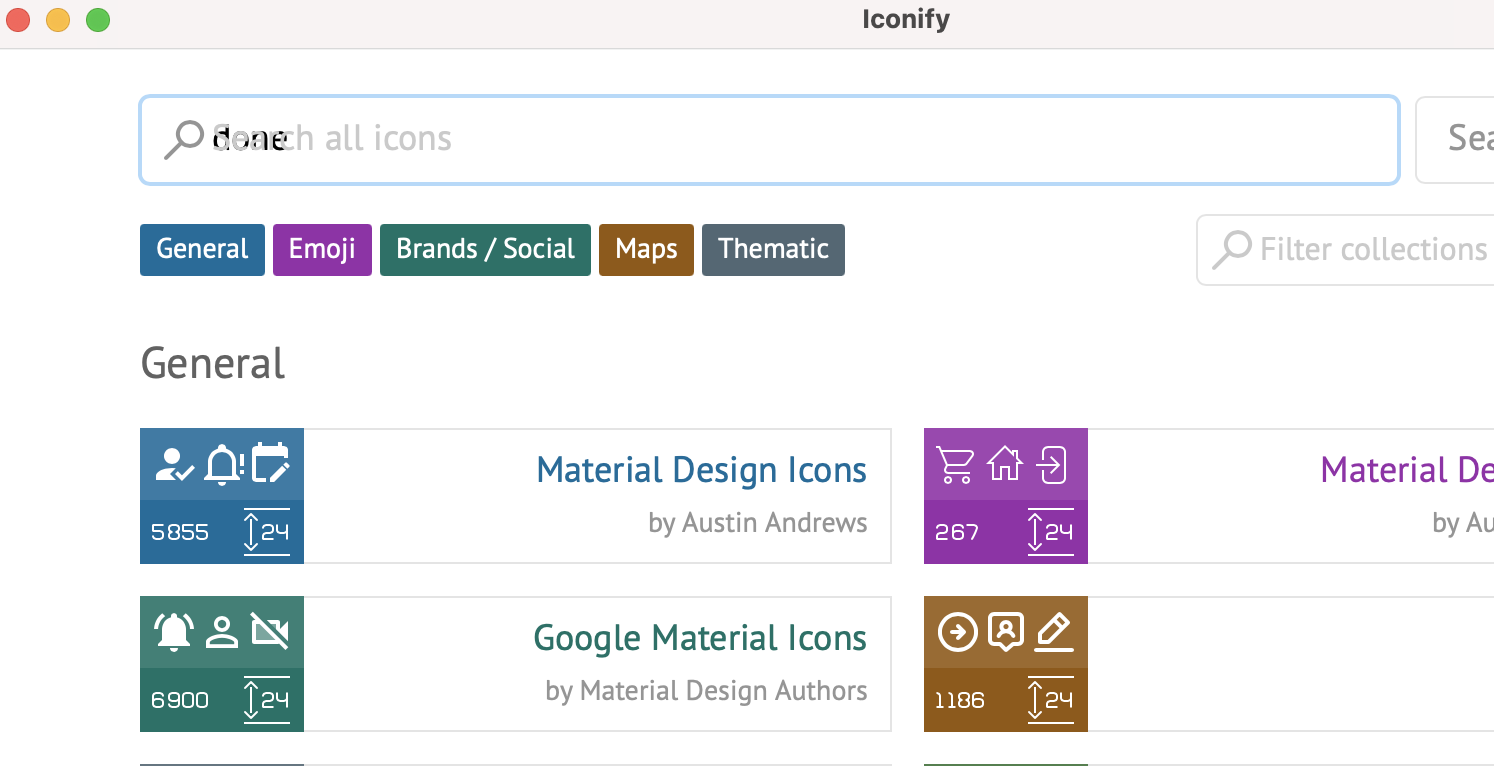
Task: Click the search magnifier in the main search bar
Action: click(x=184, y=138)
